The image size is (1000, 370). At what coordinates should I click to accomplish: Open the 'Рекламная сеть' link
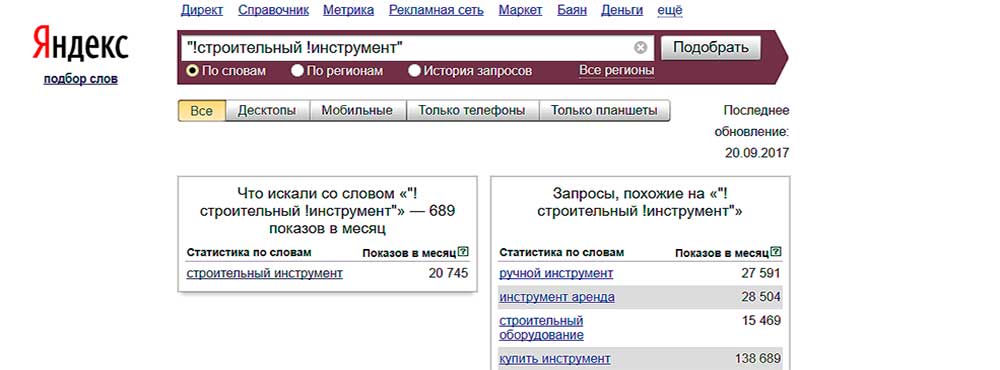tap(436, 10)
